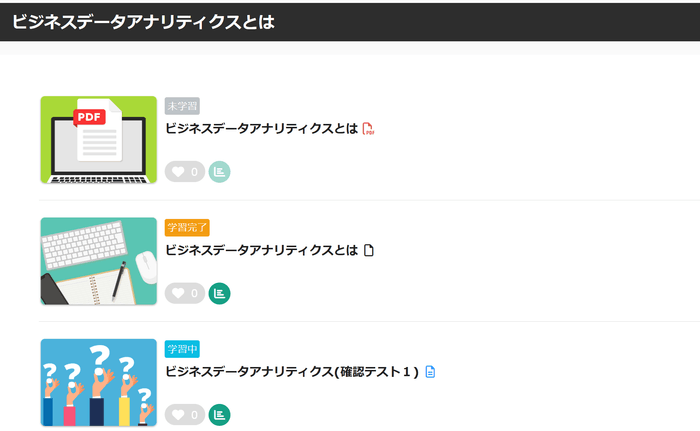Click the keyboard and notebook thumbnail
Screen dimensions: 700x431
(99, 261)
